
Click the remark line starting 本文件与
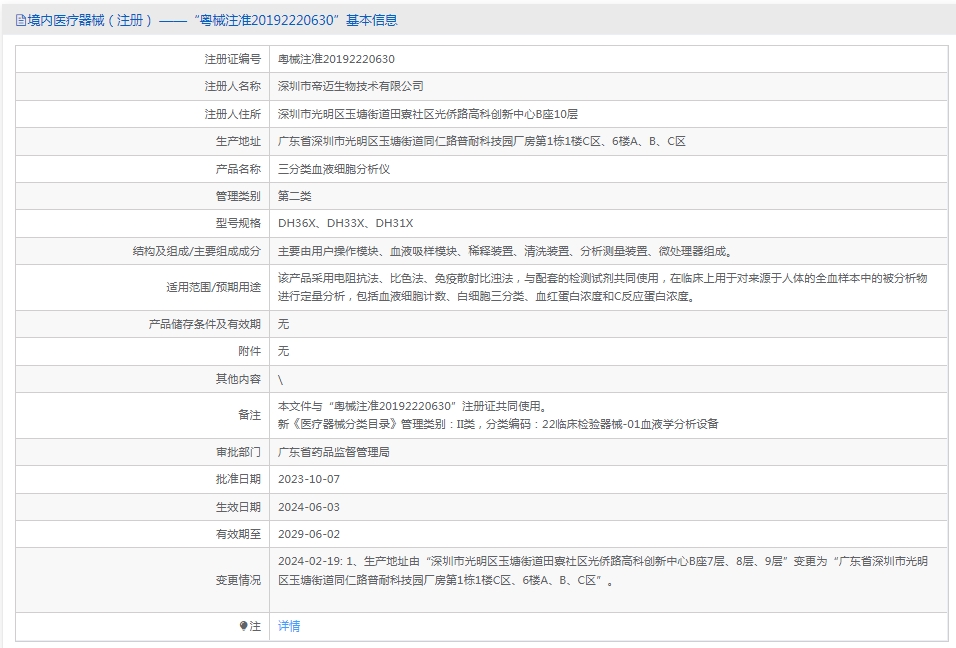click(415, 406)
